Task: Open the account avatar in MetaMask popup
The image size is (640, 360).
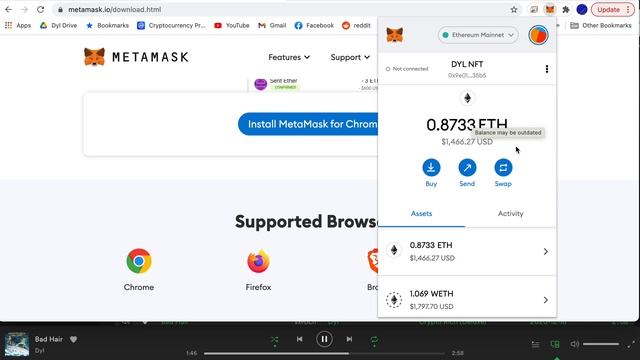Action: point(538,35)
